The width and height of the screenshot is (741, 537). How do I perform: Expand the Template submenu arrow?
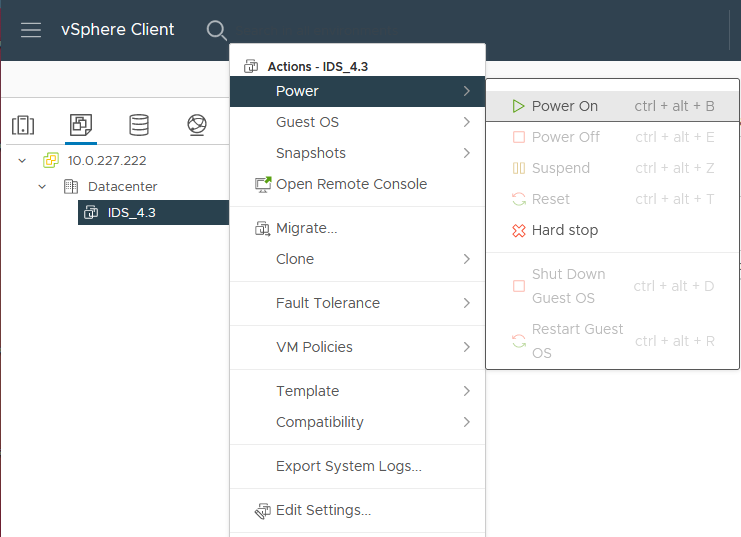(x=466, y=391)
